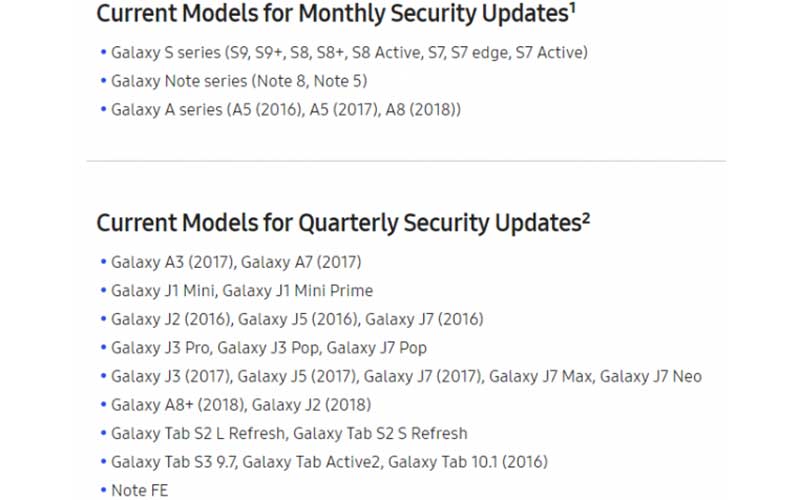Click the horizontal divider between sections

(406, 161)
